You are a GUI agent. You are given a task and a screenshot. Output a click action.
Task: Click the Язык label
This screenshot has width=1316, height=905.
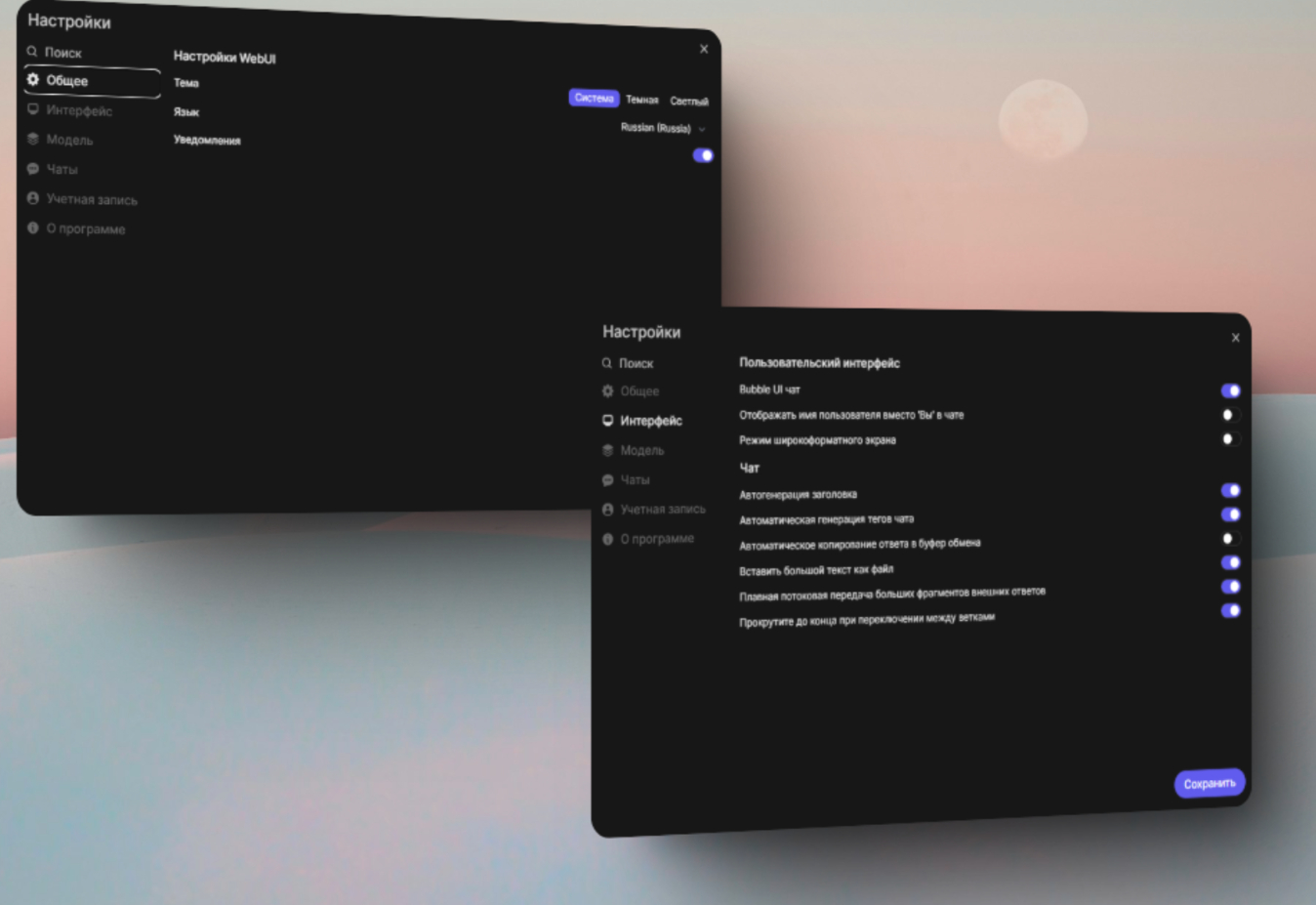pos(186,111)
